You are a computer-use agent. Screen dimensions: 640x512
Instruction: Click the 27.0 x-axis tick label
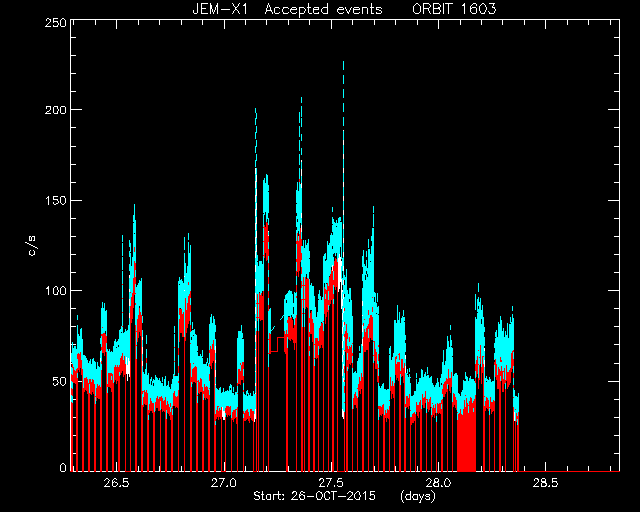pyautogui.click(x=224, y=483)
